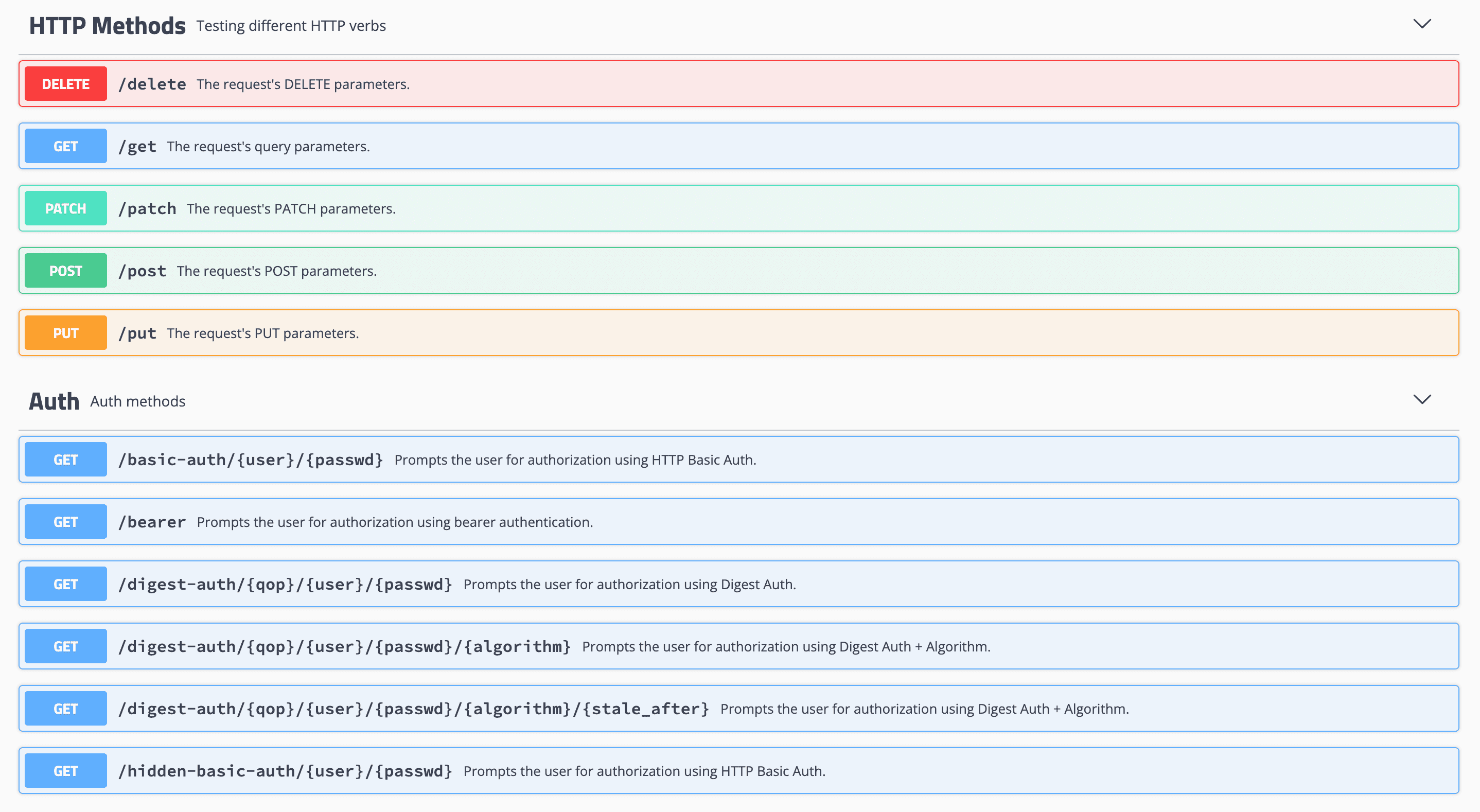The image size is (1480, 812).
Task: Click description of digest-auth {stale_after} row
Action: (x=925, y=709)
